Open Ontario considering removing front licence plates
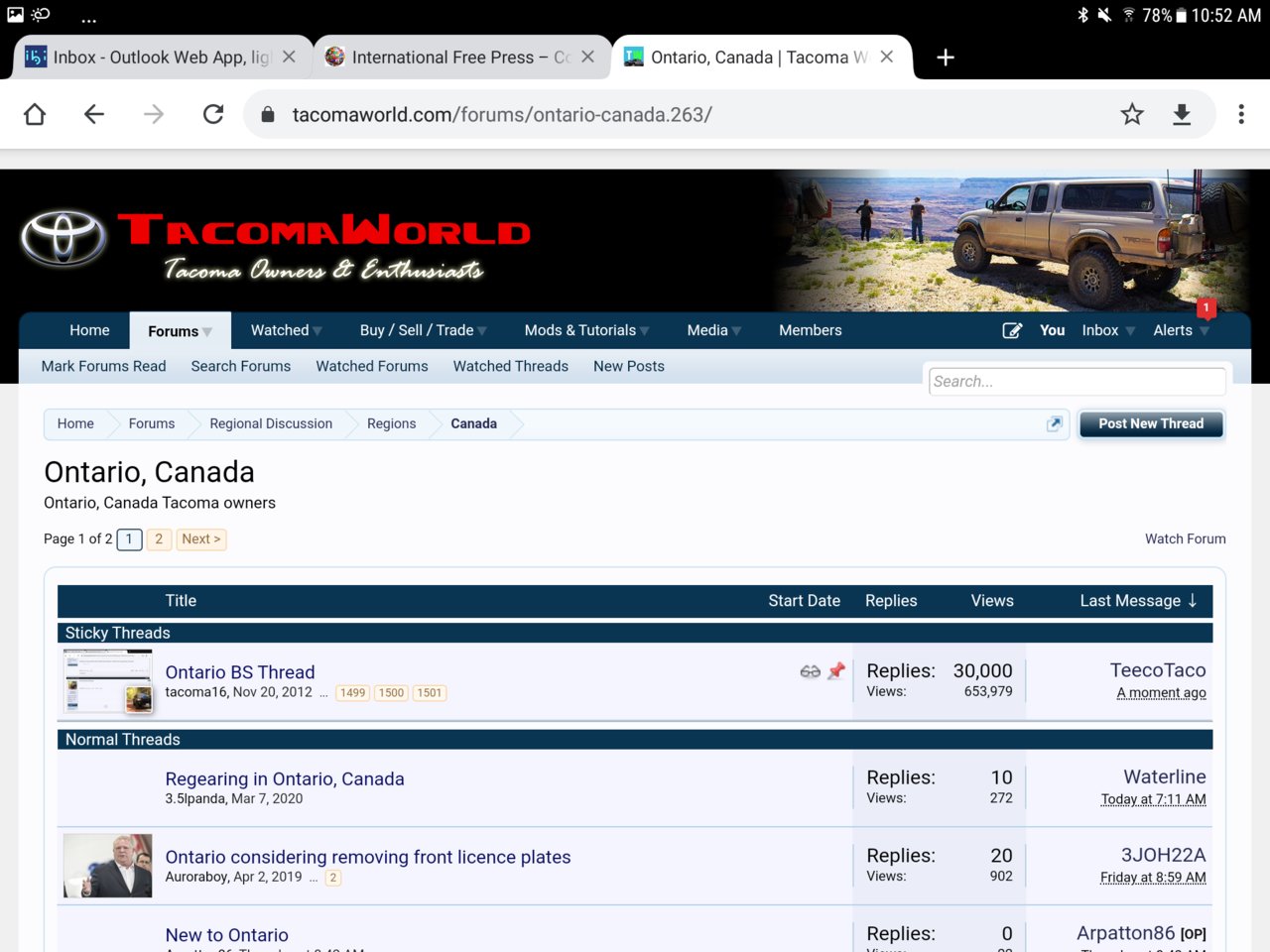 [368, 857]
